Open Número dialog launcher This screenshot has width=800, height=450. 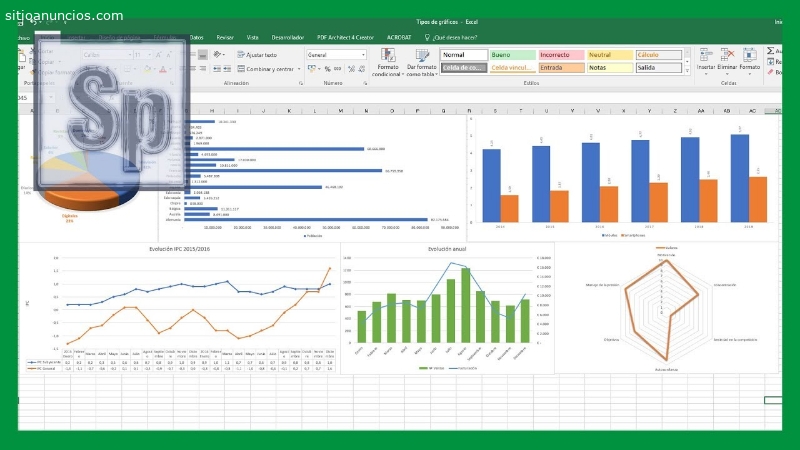point(365,83)
